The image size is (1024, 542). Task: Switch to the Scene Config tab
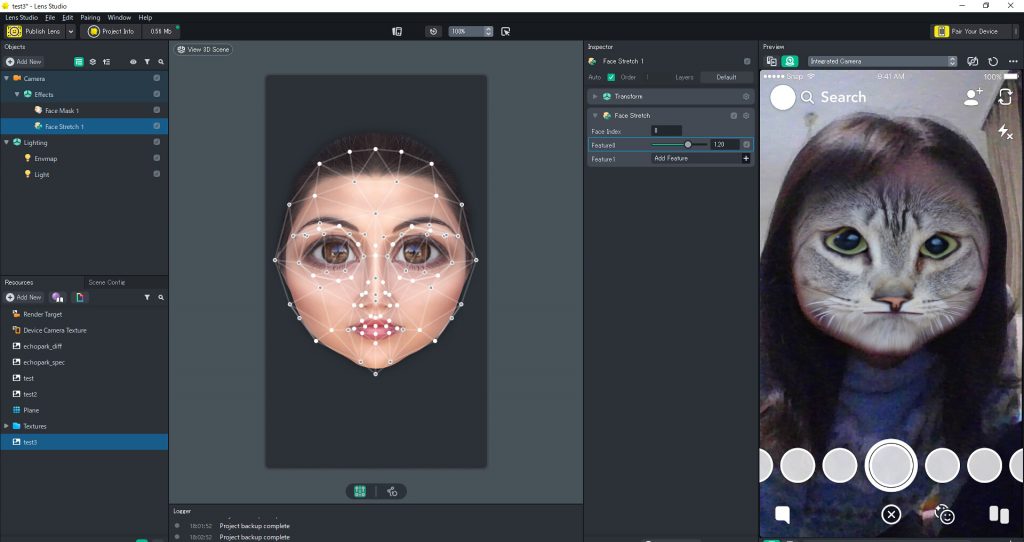(107, 282)
